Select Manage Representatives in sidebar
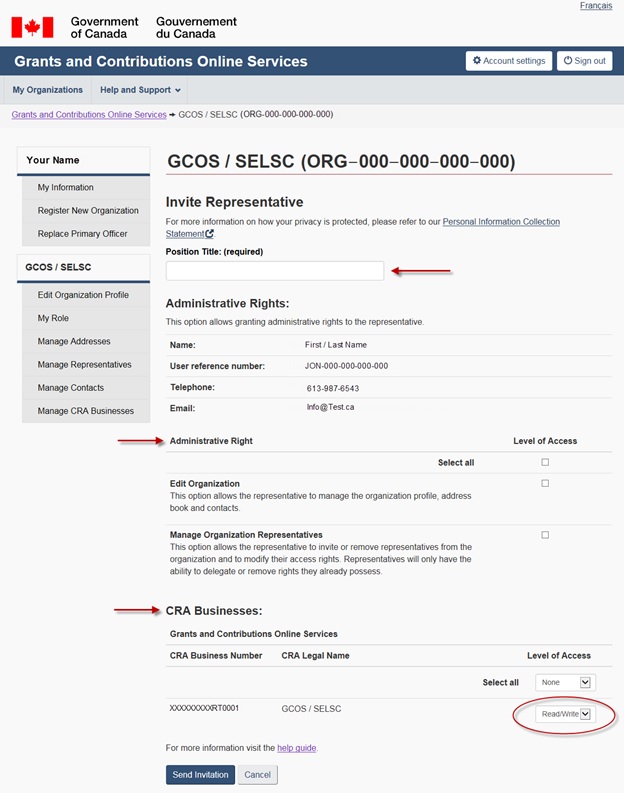This screenshot has height=793, width=624. (x=84, y=365)
